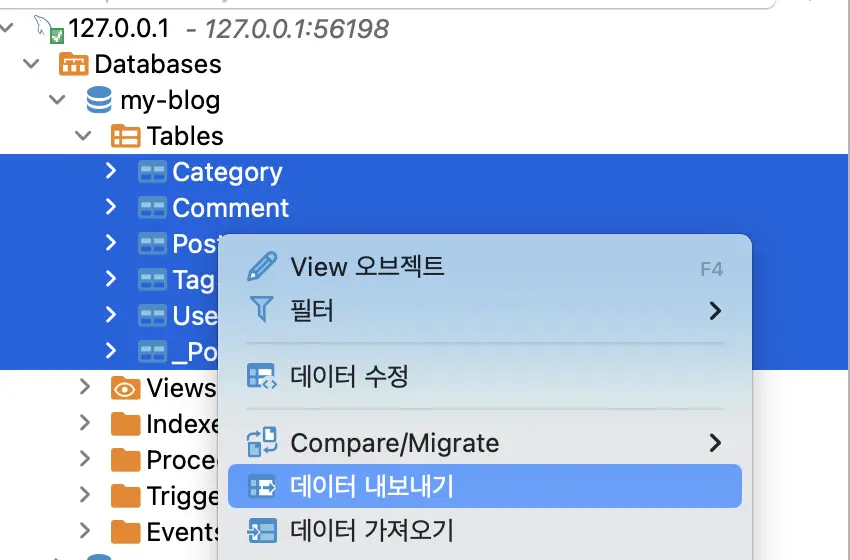
Task: Select the 127.0.0.1 connection node
Action: point(119,29)
